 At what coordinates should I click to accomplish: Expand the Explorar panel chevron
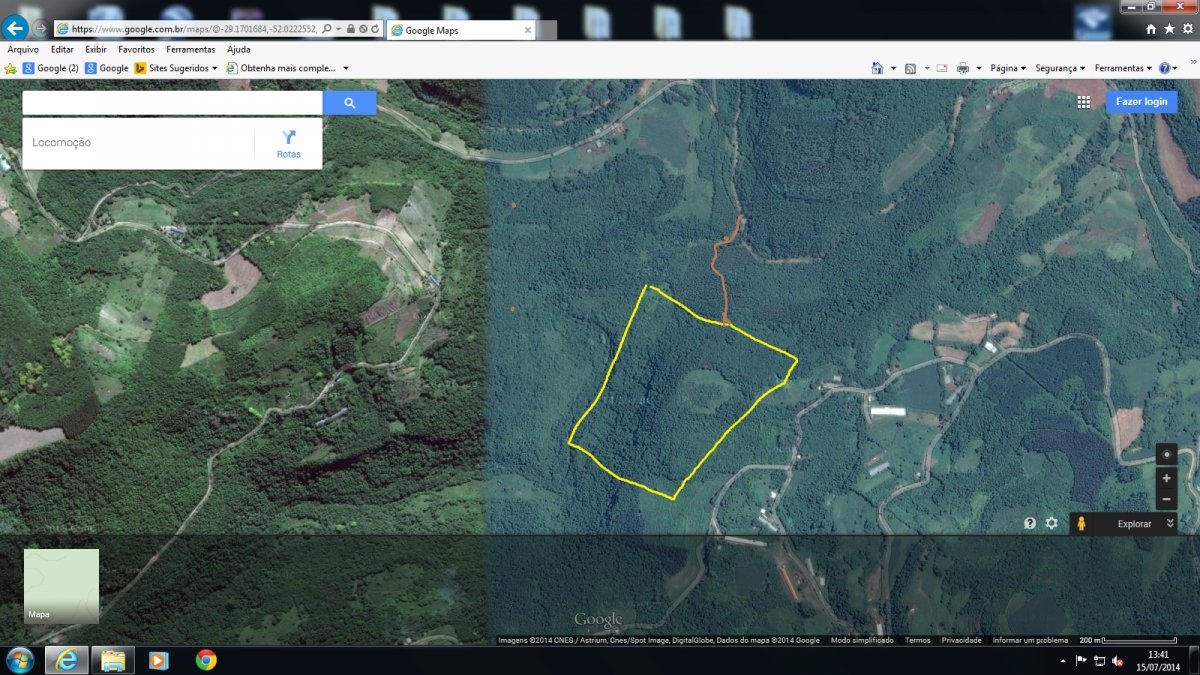coord(1170,523)
